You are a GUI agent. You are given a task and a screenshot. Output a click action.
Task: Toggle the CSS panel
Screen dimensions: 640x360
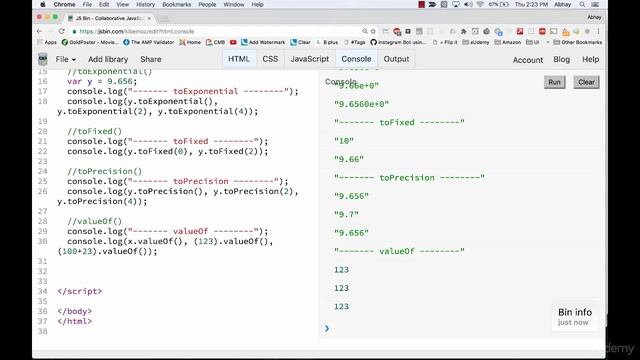tap(270, 59)
